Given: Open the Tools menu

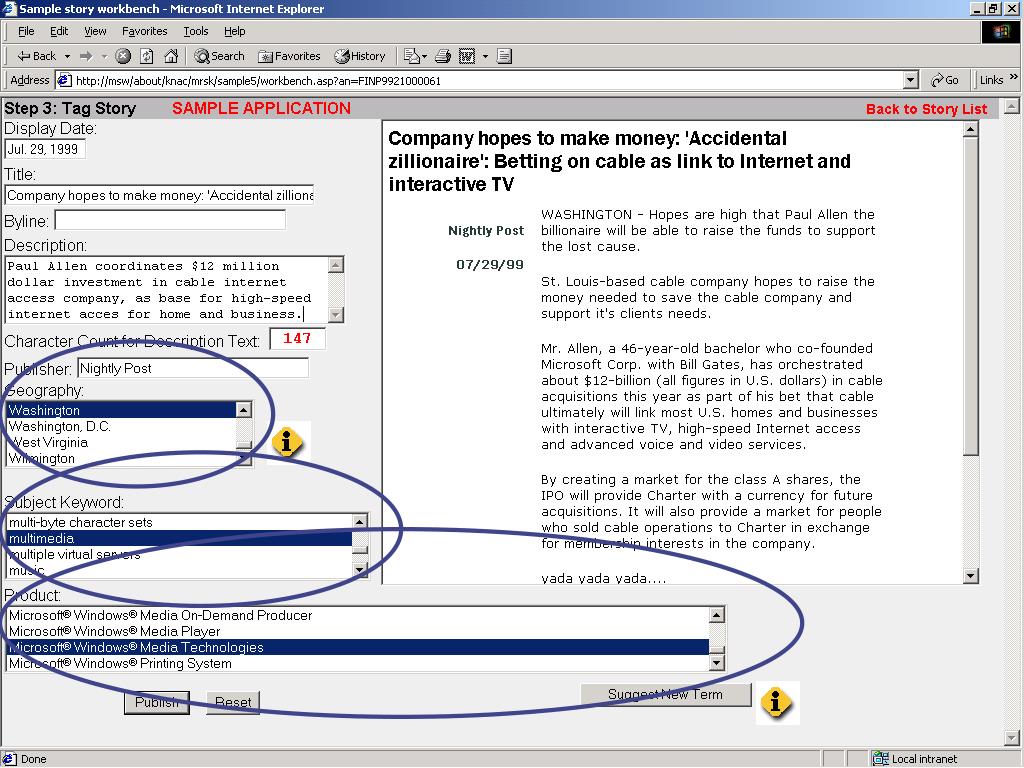Looking at the screenshot, I should pos(195,31).
